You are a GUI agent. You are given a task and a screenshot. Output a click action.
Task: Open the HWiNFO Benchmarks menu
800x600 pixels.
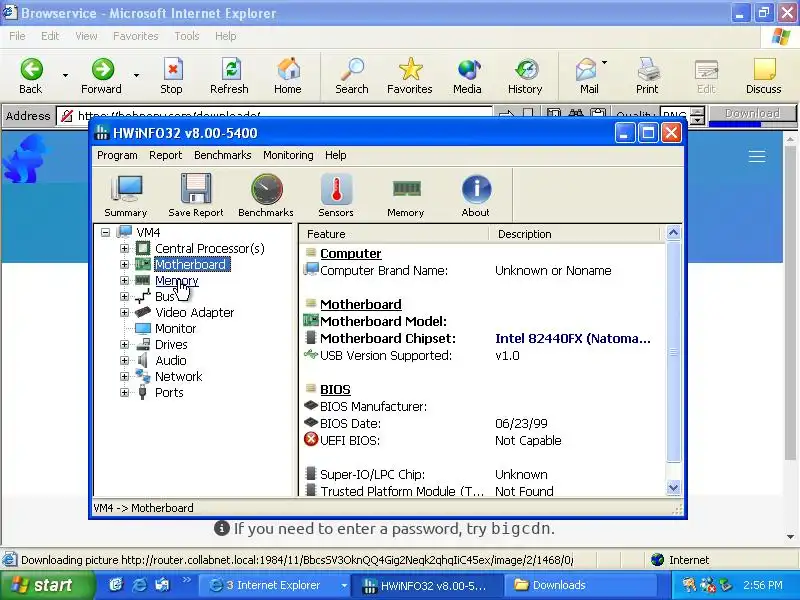[222, 155]
